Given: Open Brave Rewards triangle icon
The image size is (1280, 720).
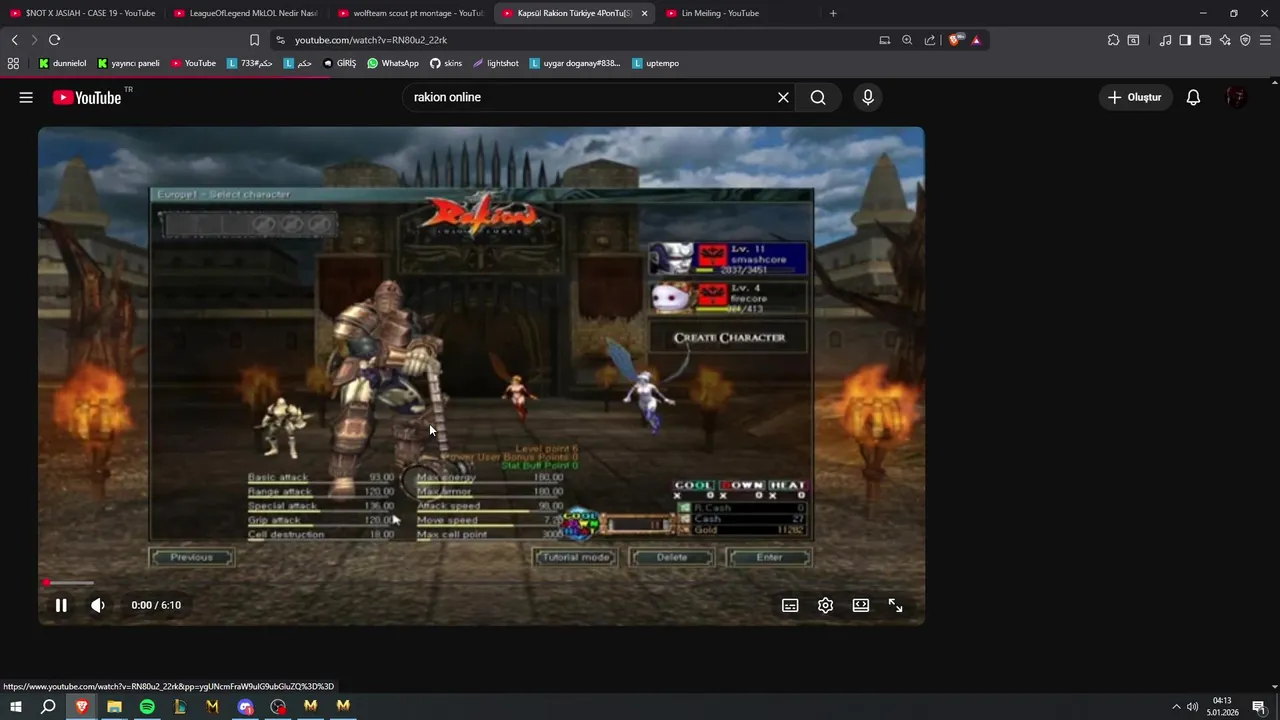Looking at the screenshot, I should (x=976, y=40).
